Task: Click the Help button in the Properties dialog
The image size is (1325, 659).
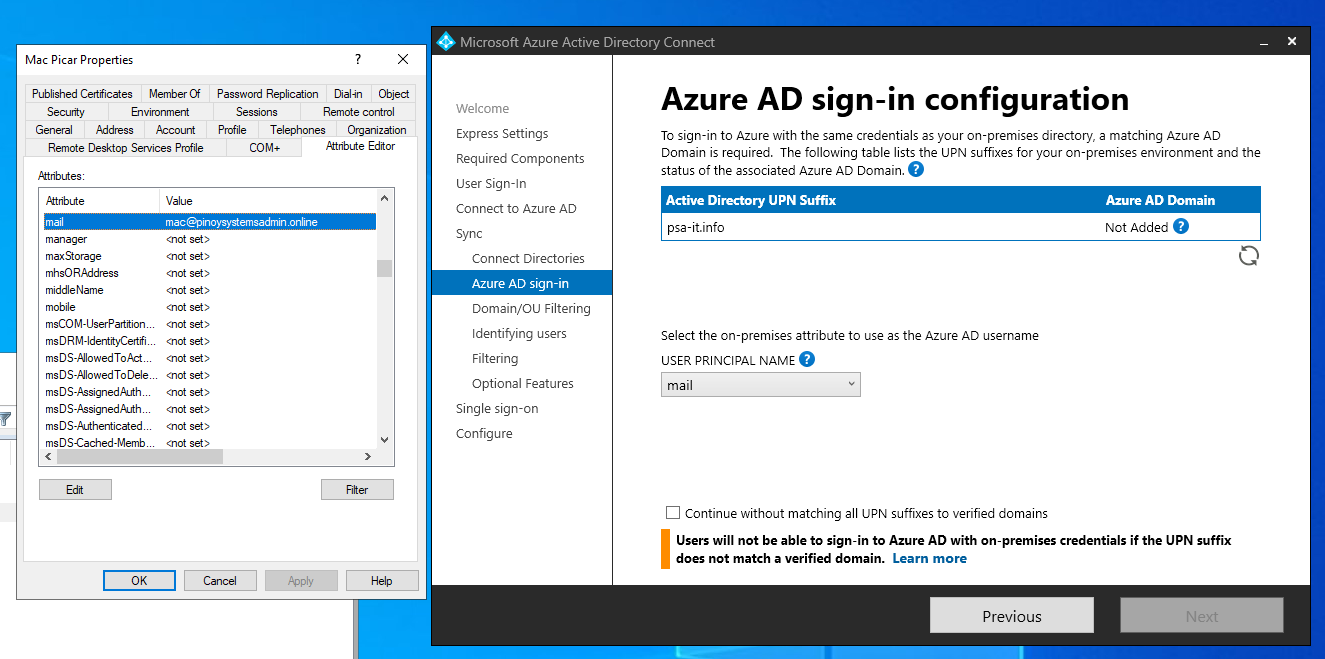Action: (382, 581)
